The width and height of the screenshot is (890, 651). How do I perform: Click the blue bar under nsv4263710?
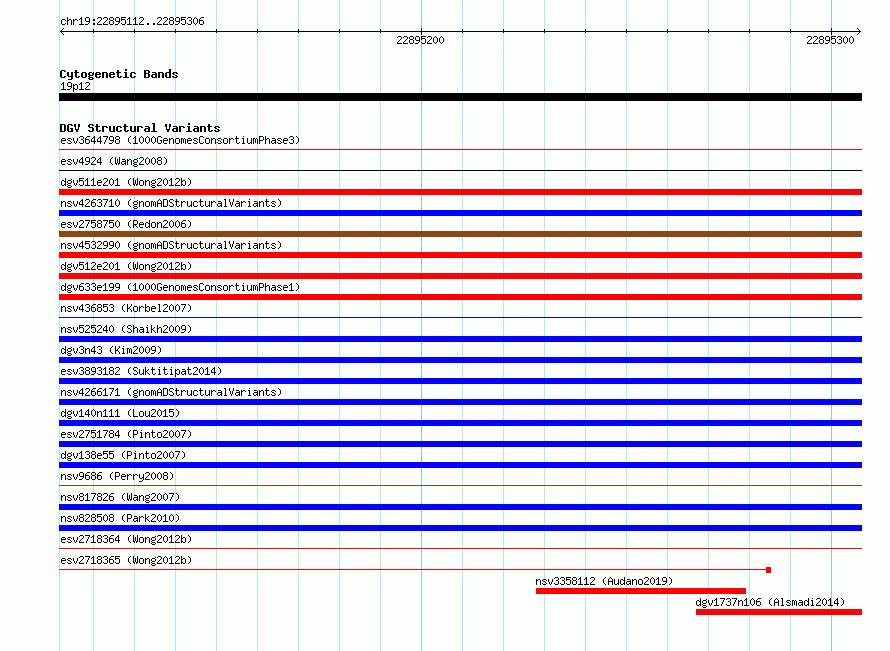(x=460, y=213)
